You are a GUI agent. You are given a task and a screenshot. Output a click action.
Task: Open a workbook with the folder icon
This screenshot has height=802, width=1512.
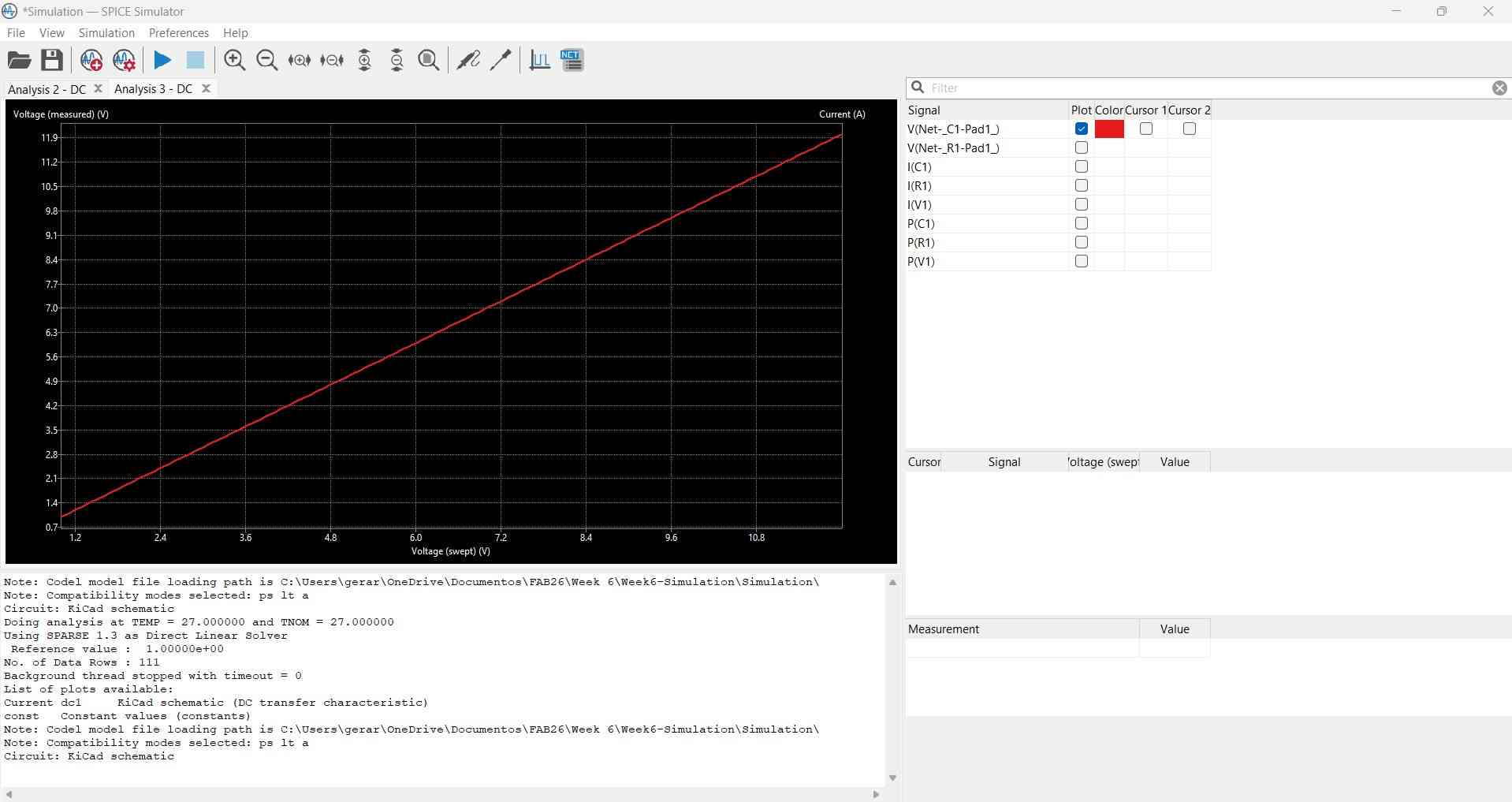click(19, 60)
